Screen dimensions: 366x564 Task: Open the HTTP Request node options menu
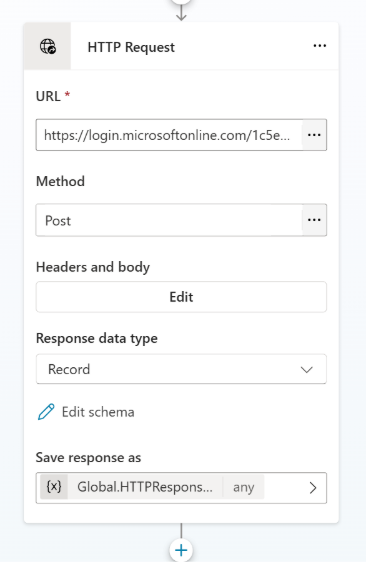point(320,46)
